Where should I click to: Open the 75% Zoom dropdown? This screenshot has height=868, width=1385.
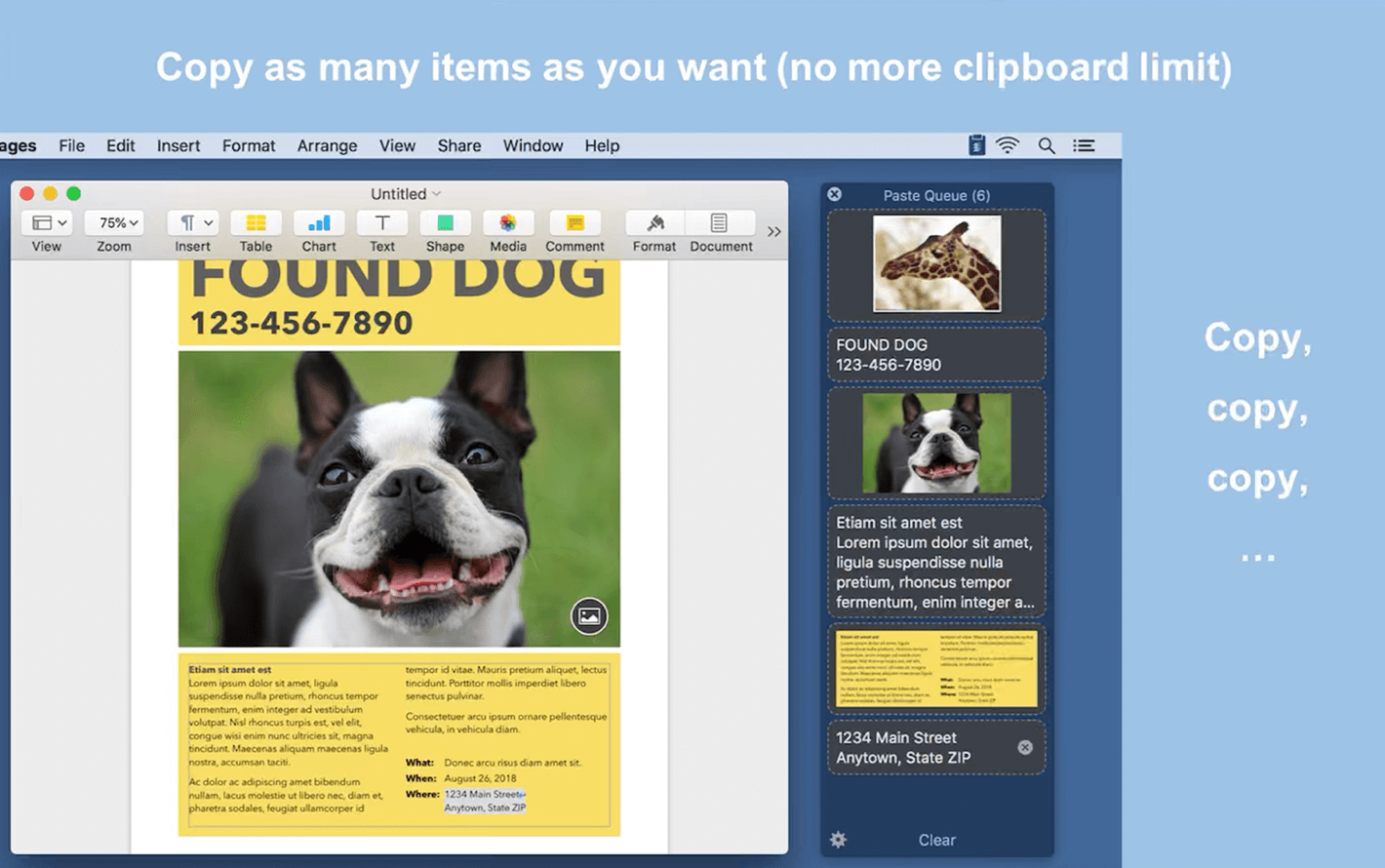tap(114, 223)
